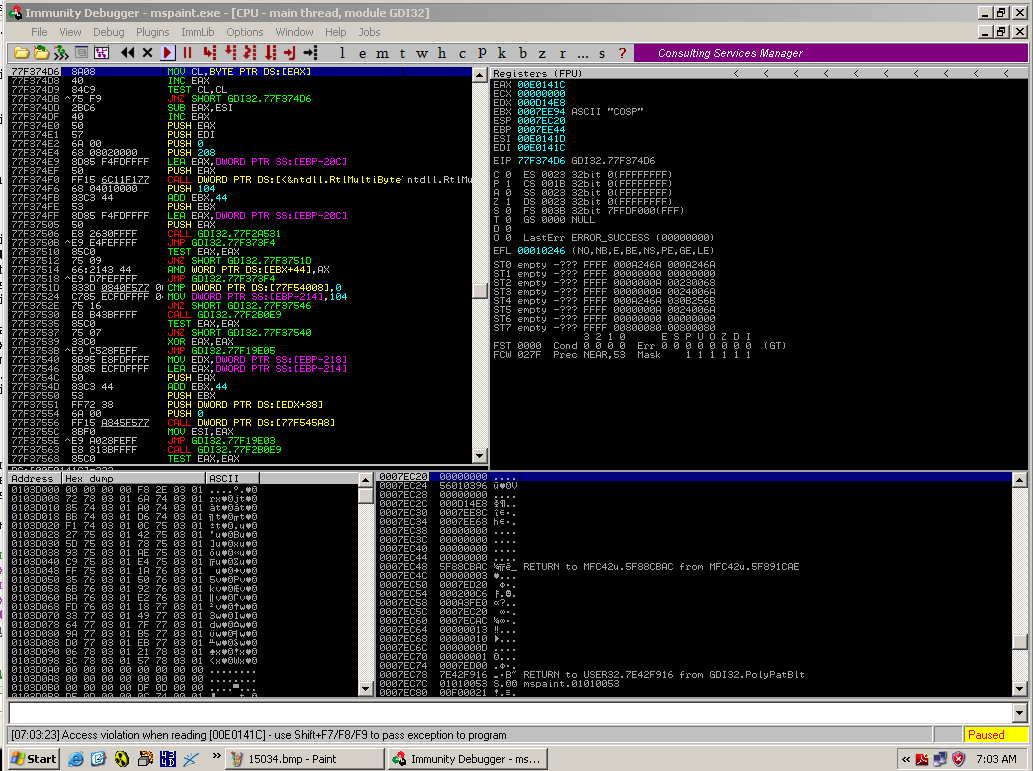Expand hidden system tray icons chevron

[906, 759]
